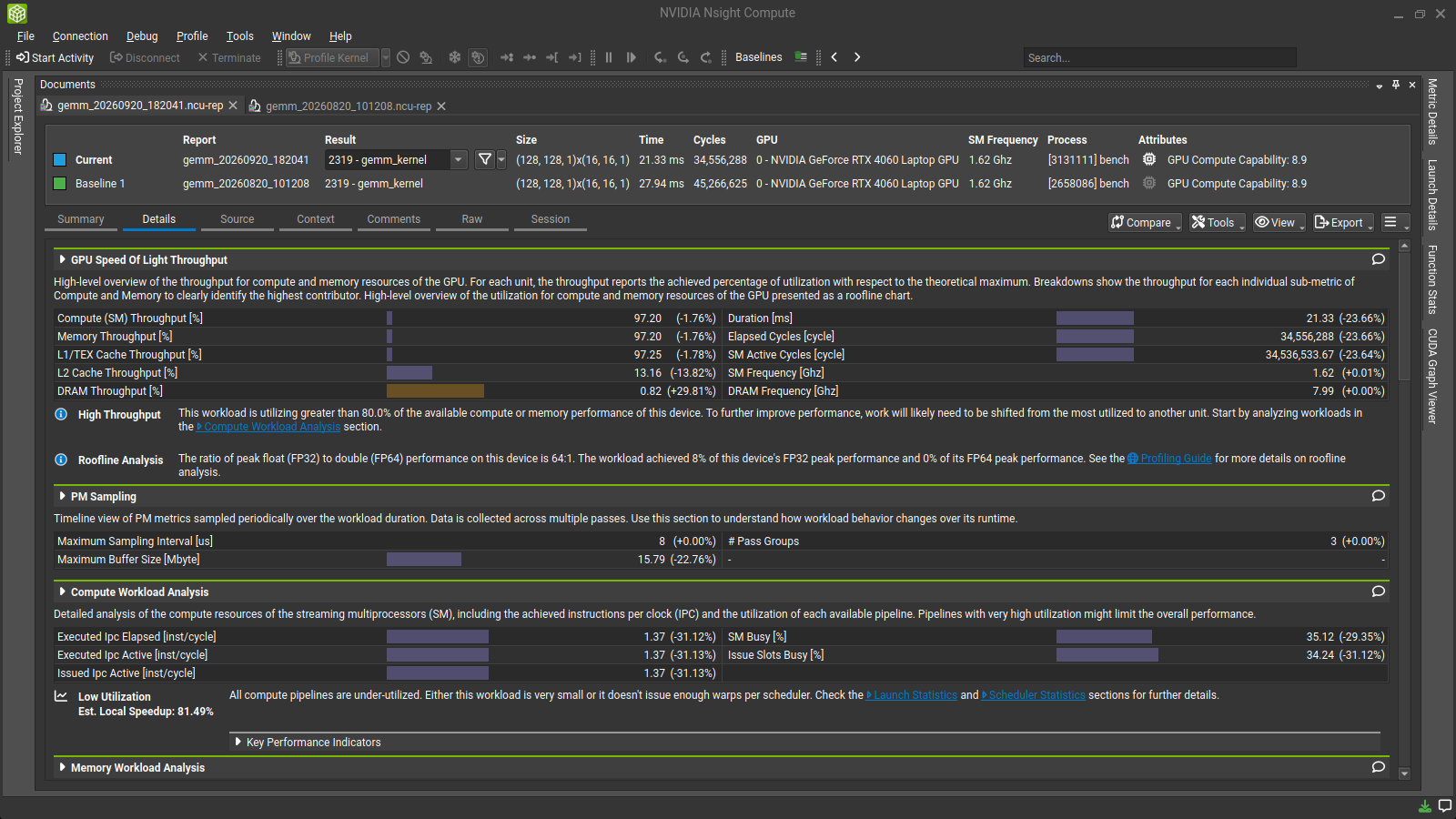Expand Key Performance Indicators
Screen dimensions: 1456x819
(x=238, y=742)
